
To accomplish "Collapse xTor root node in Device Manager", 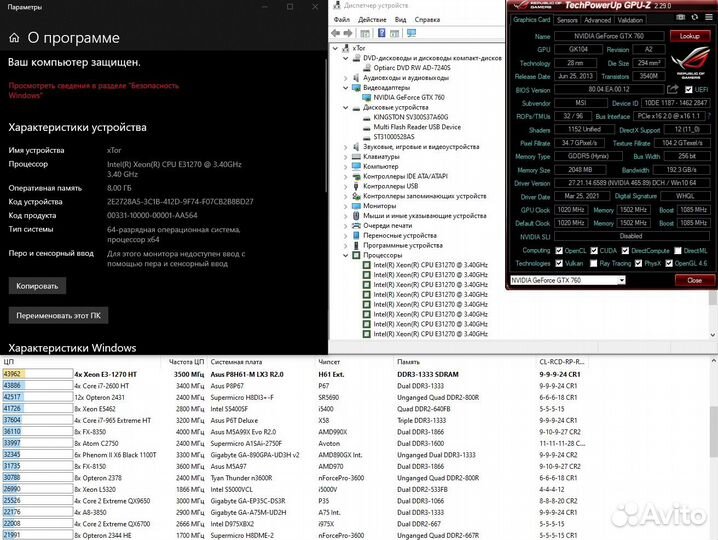I will [335, 48].
